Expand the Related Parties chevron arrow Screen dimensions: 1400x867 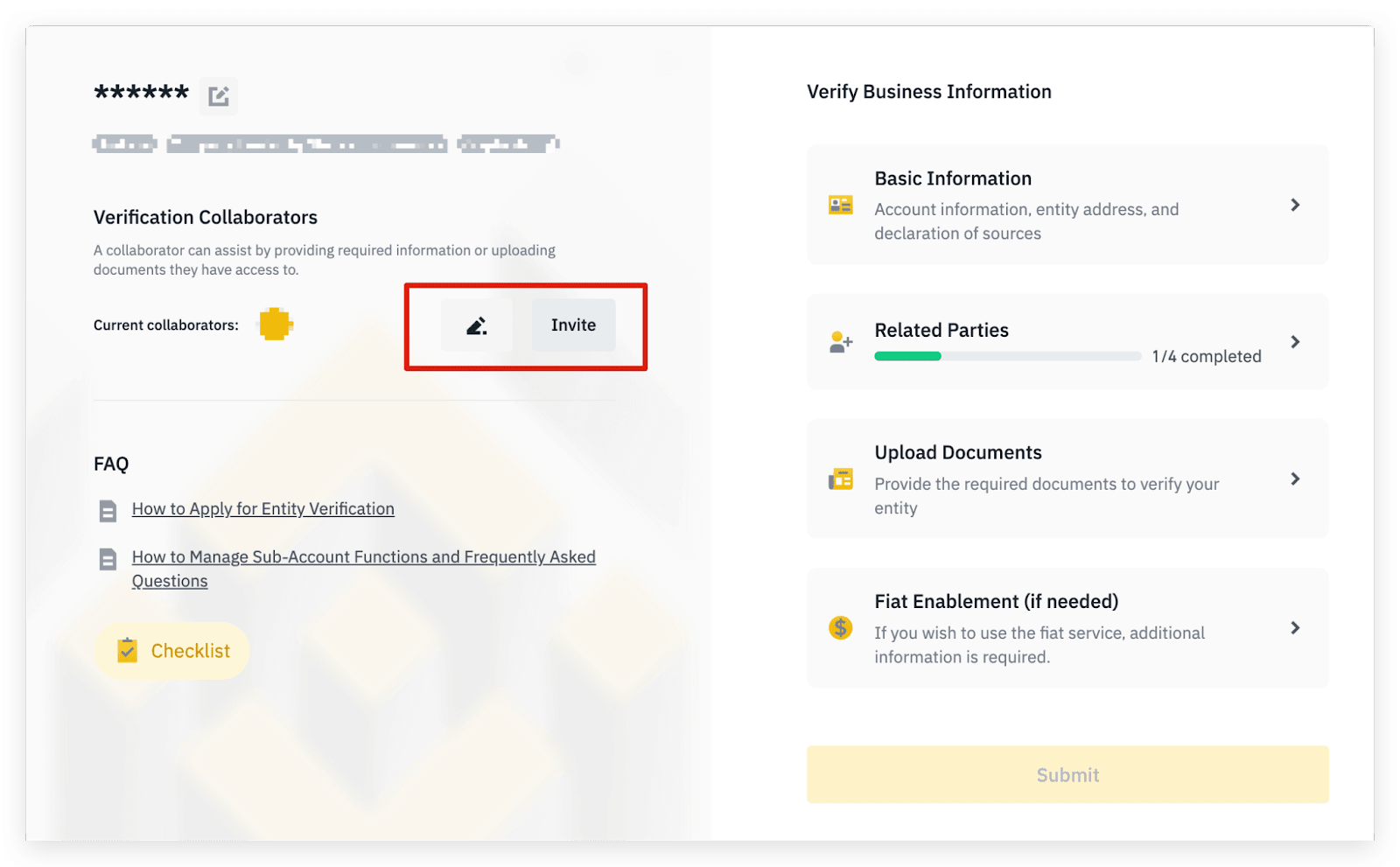1295,342
